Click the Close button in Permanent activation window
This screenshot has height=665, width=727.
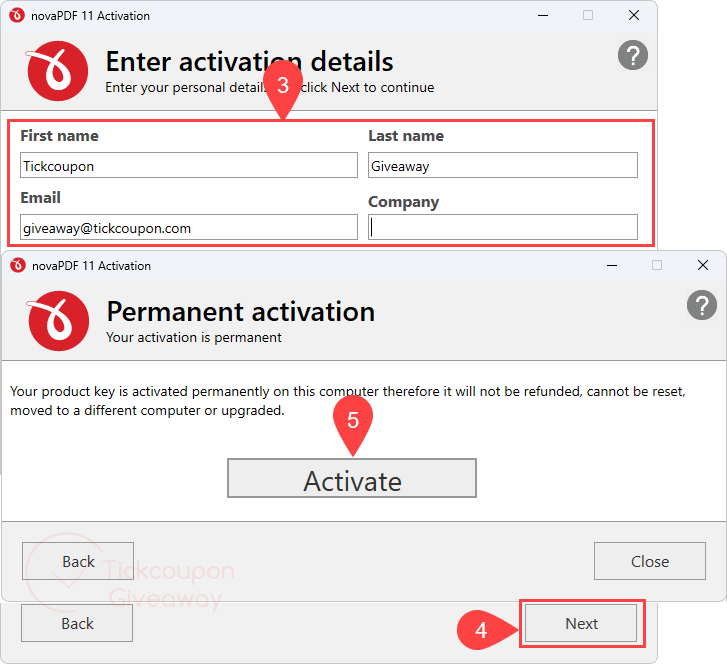650,561
